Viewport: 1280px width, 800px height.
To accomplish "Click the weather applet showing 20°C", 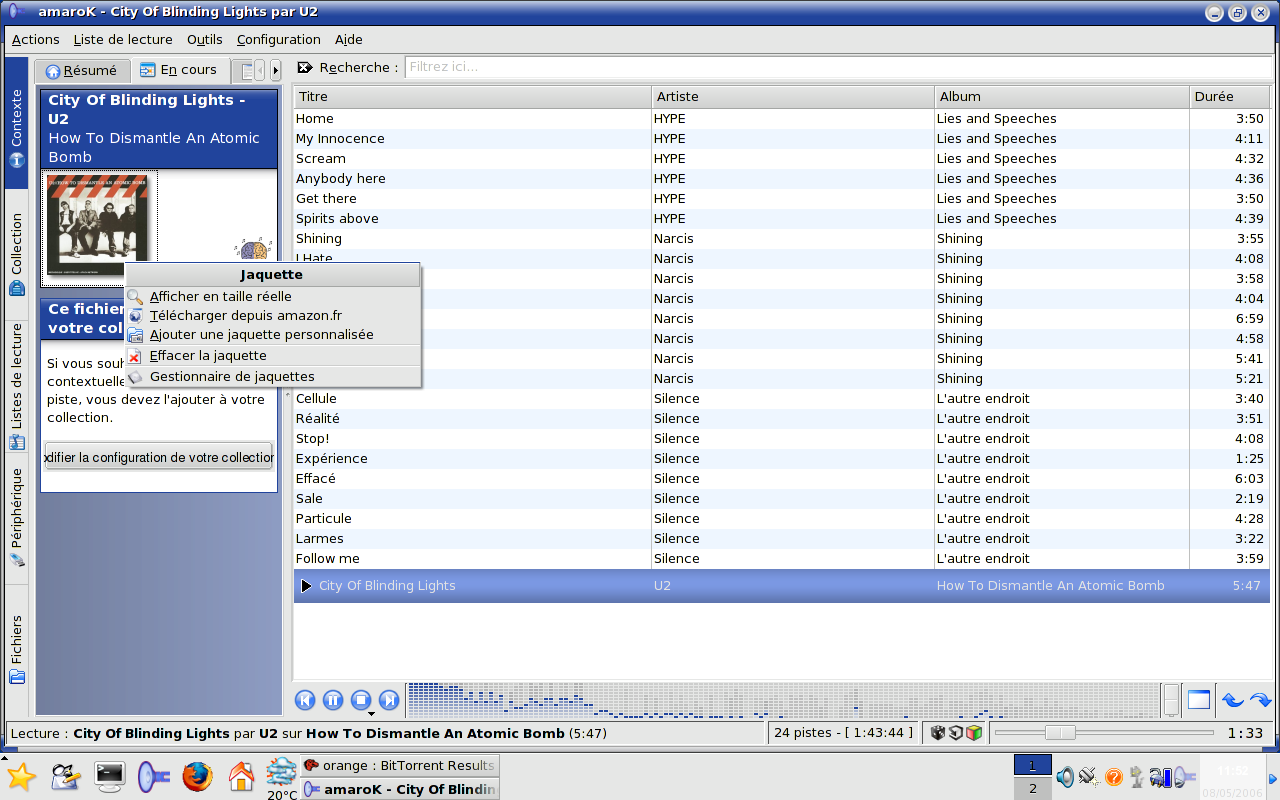I will click(x=282, y=778).
